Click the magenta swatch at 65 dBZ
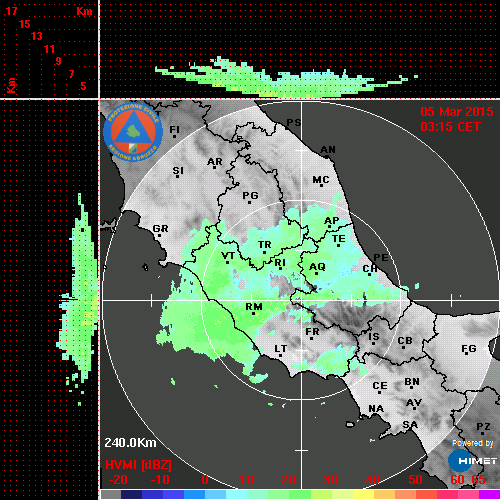 (489, 494)
